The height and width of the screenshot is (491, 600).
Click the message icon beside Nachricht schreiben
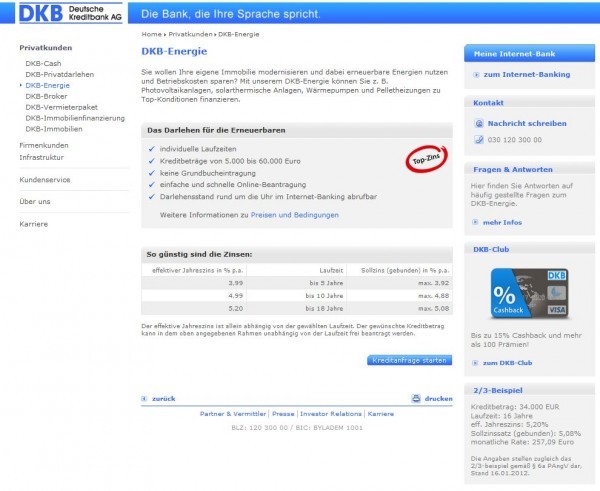click(479, 124)
